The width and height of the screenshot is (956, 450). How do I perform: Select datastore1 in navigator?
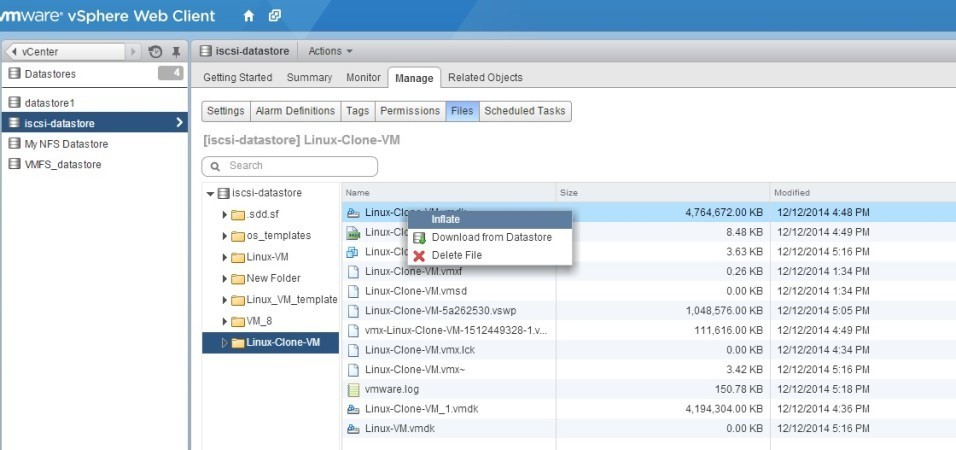(x=95, y=102)
